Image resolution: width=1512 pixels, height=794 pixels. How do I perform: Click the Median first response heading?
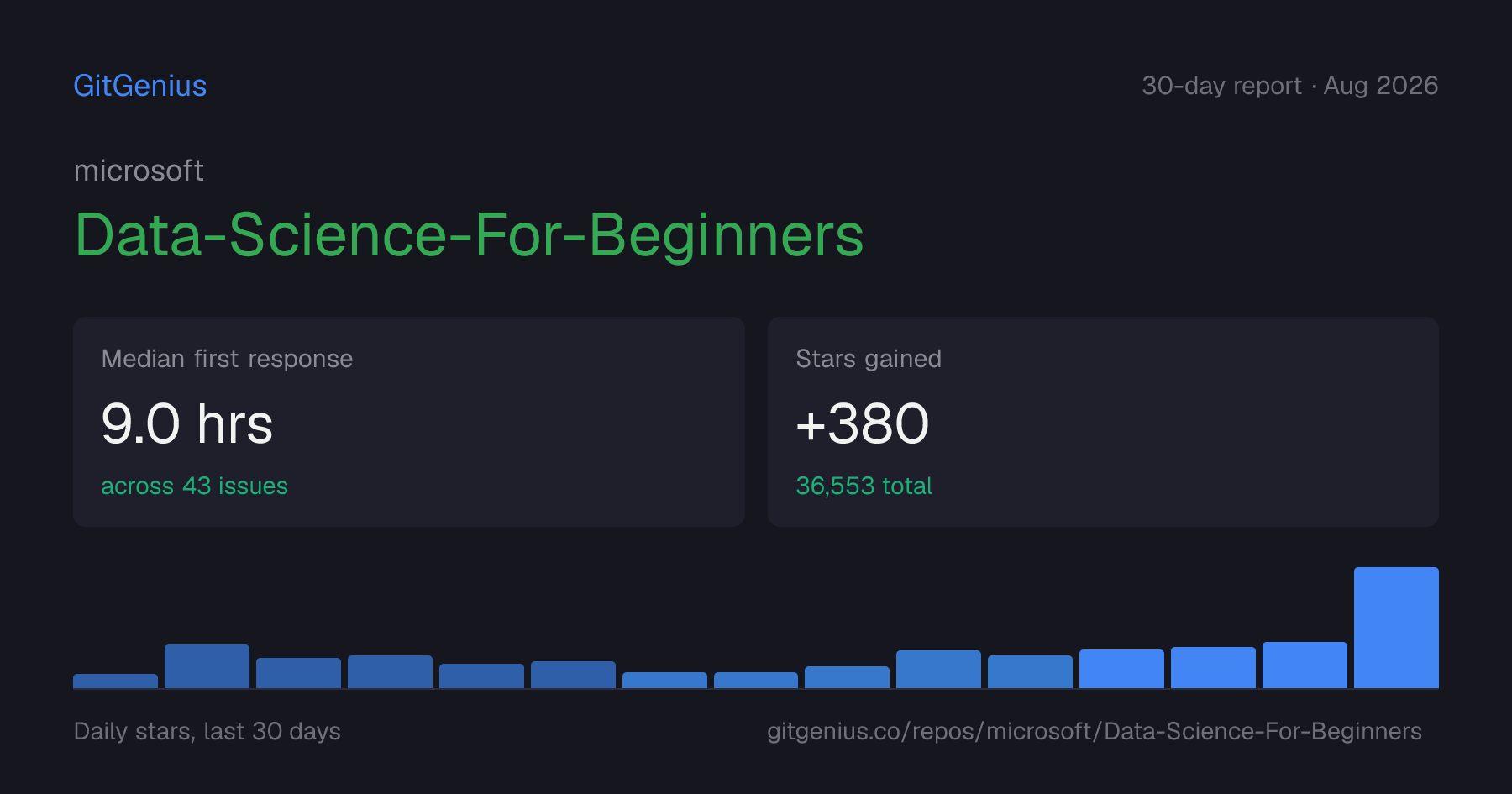[x=227, y=359]
